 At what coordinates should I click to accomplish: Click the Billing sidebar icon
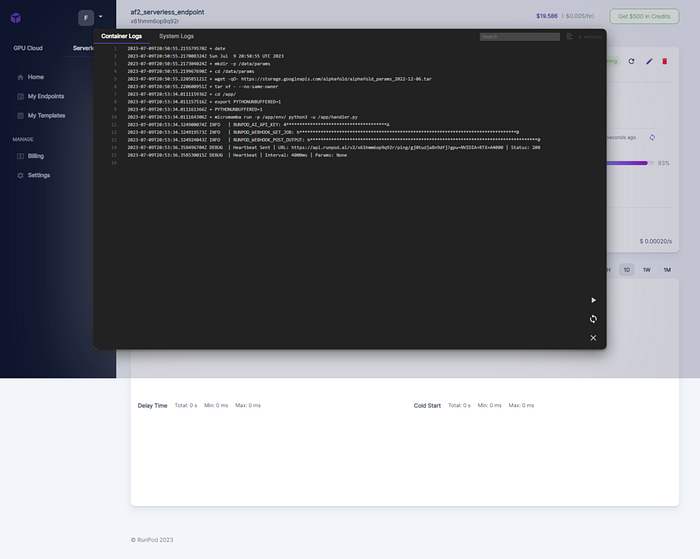20,156
